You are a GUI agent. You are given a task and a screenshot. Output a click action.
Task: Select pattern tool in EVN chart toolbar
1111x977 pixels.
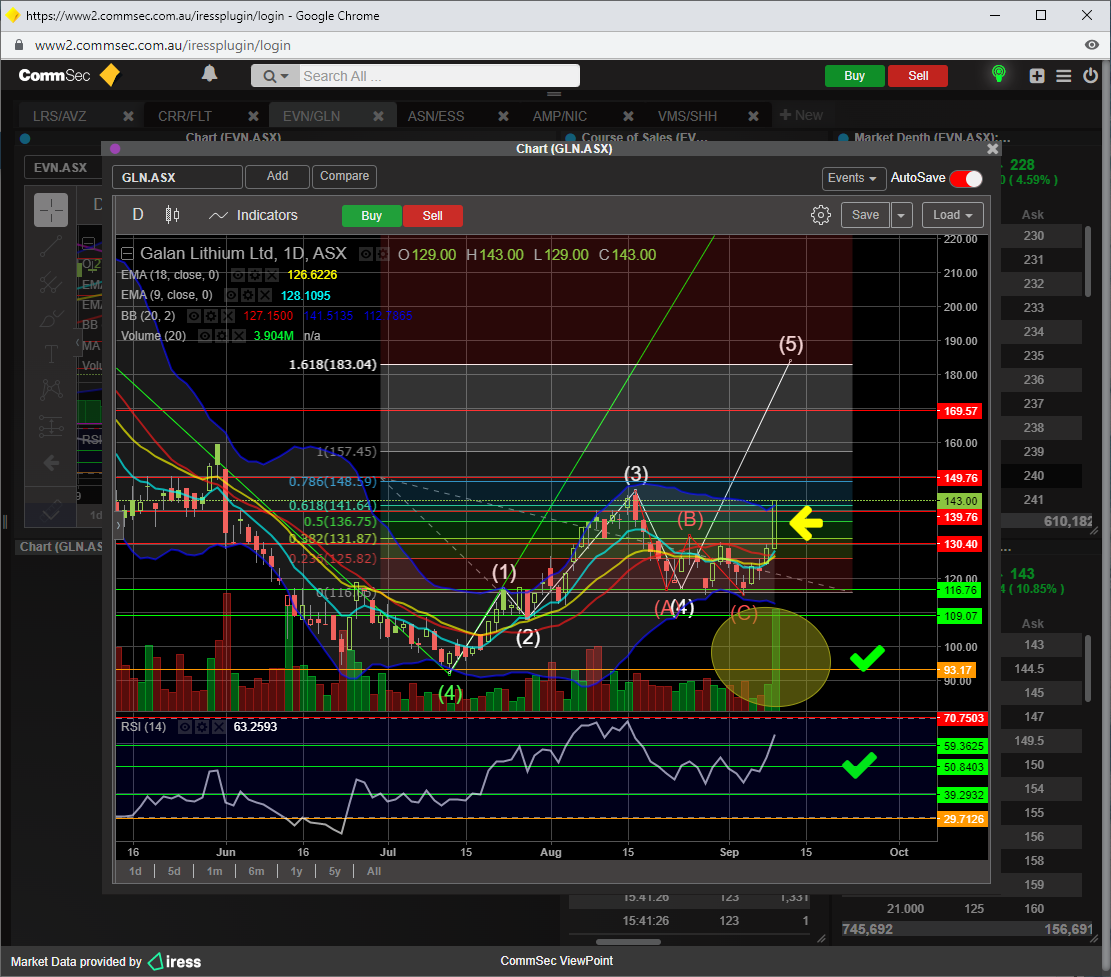point(51,389)
